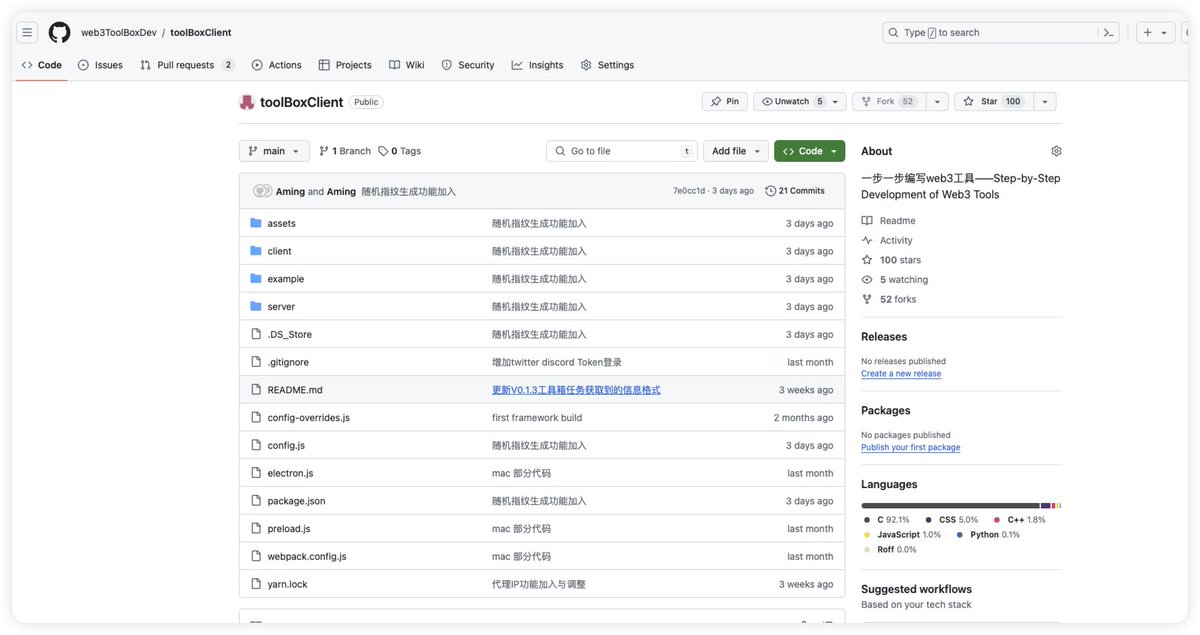Image resolution: width=1200 pixels, height=635 pixels.
Task: Click the tag icon next to 0 Tags
Action: (382, 151)
